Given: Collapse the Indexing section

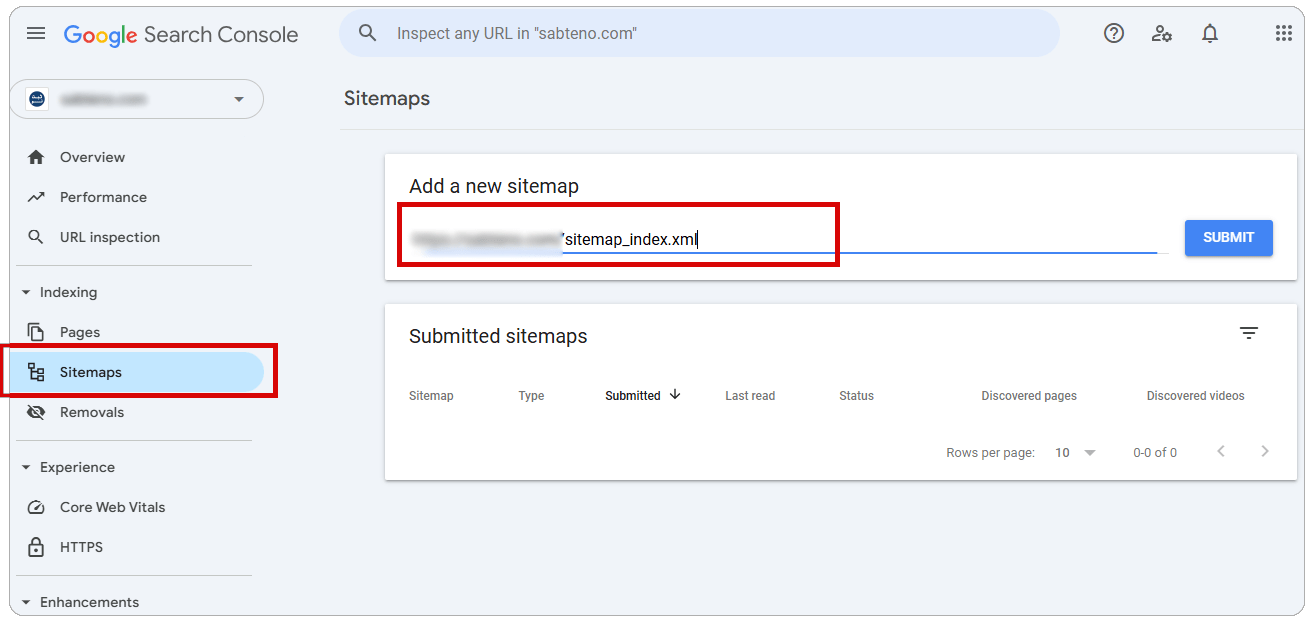Looking at the screenshot, I should click(26, 293).
